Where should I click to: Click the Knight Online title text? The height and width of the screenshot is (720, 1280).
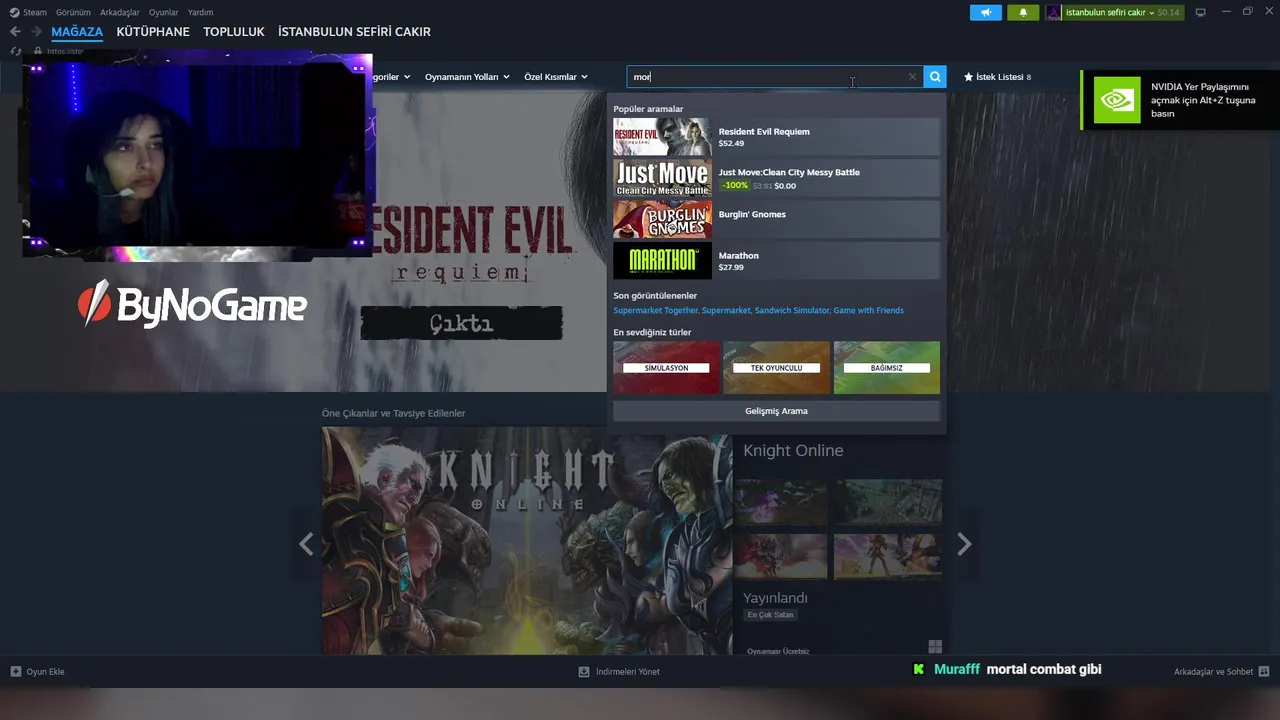(x=793, y=451)
